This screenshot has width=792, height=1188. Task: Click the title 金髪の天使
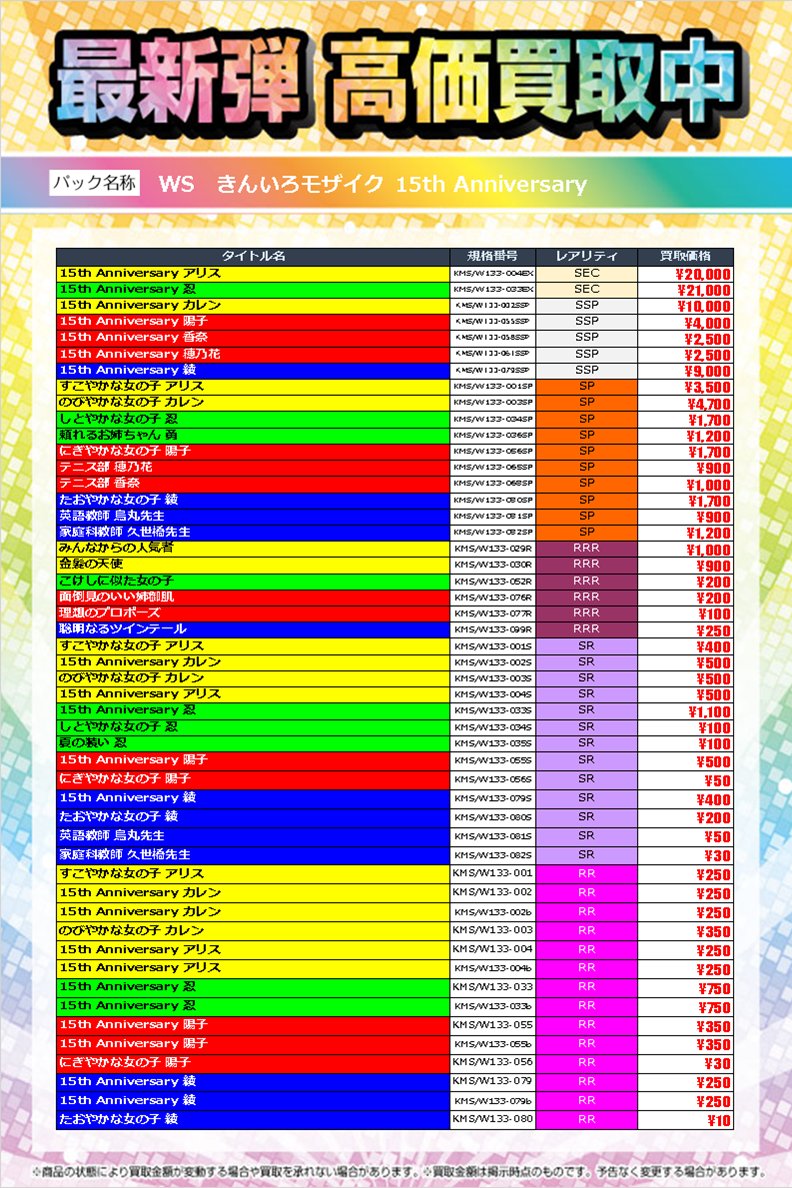(91, 564)
